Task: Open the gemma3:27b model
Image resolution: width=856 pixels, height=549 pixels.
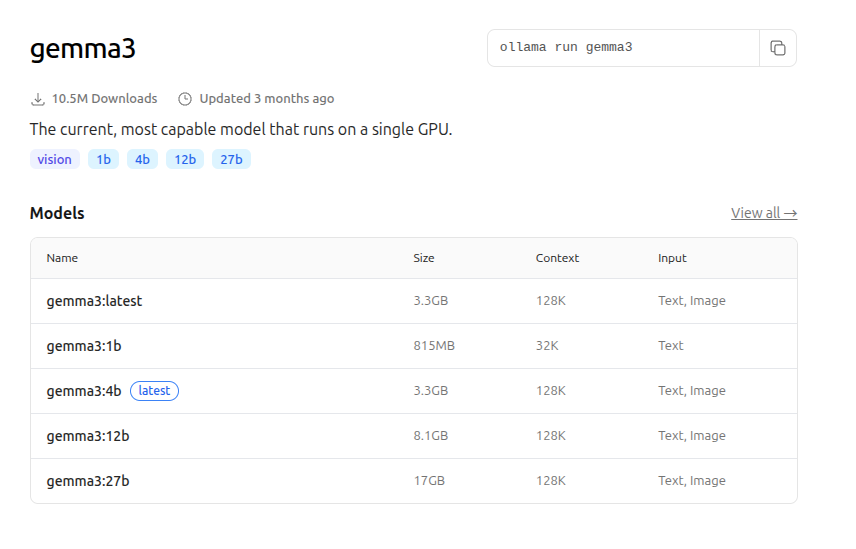Action: 88,481
